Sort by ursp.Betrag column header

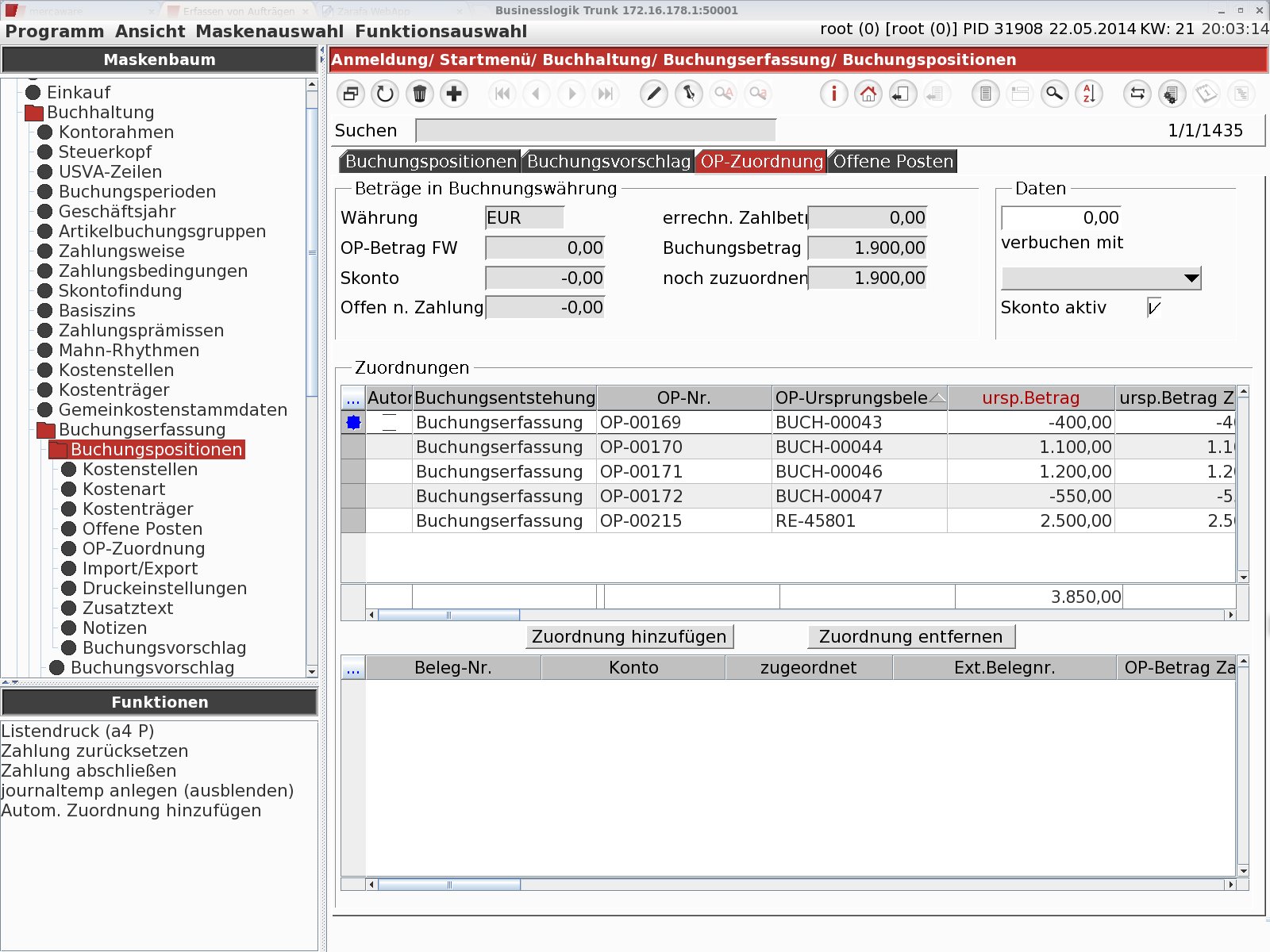point(1030,398)
